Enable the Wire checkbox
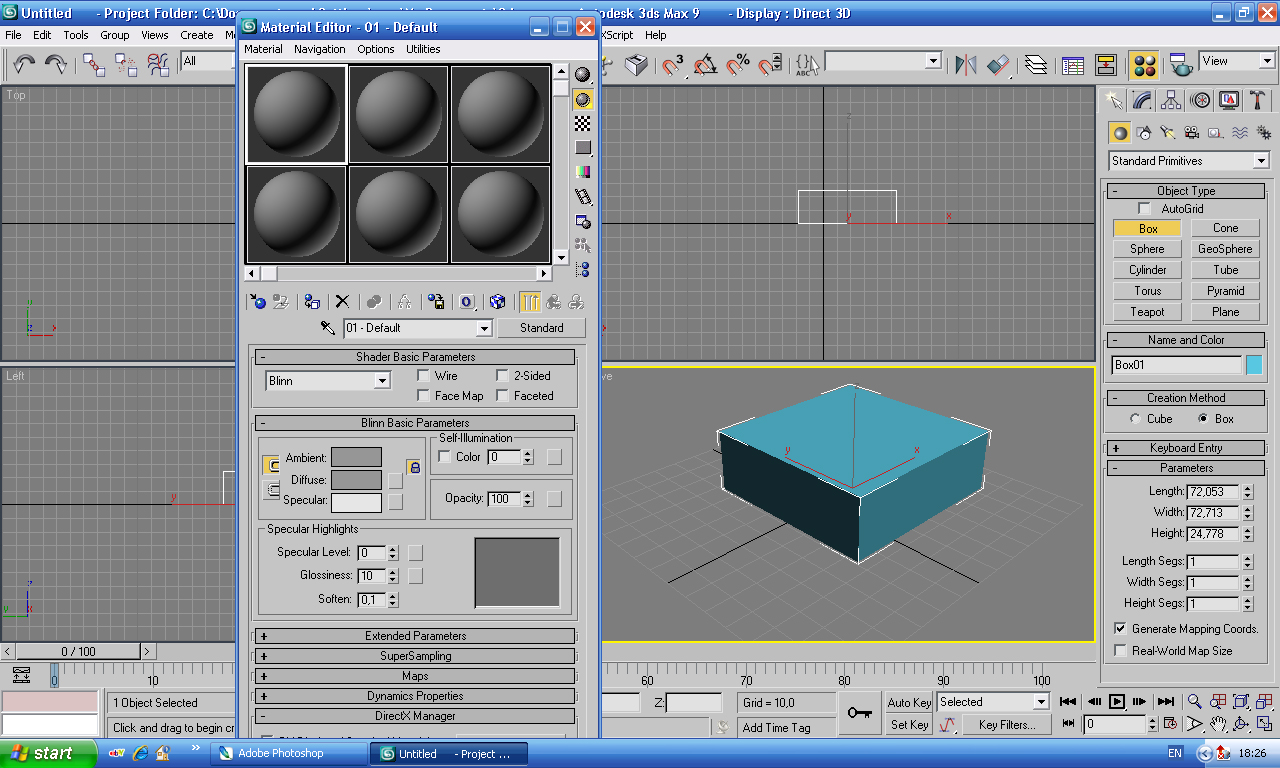The height and width of the screenshot is (768, 1280). [x=424, y=376]
